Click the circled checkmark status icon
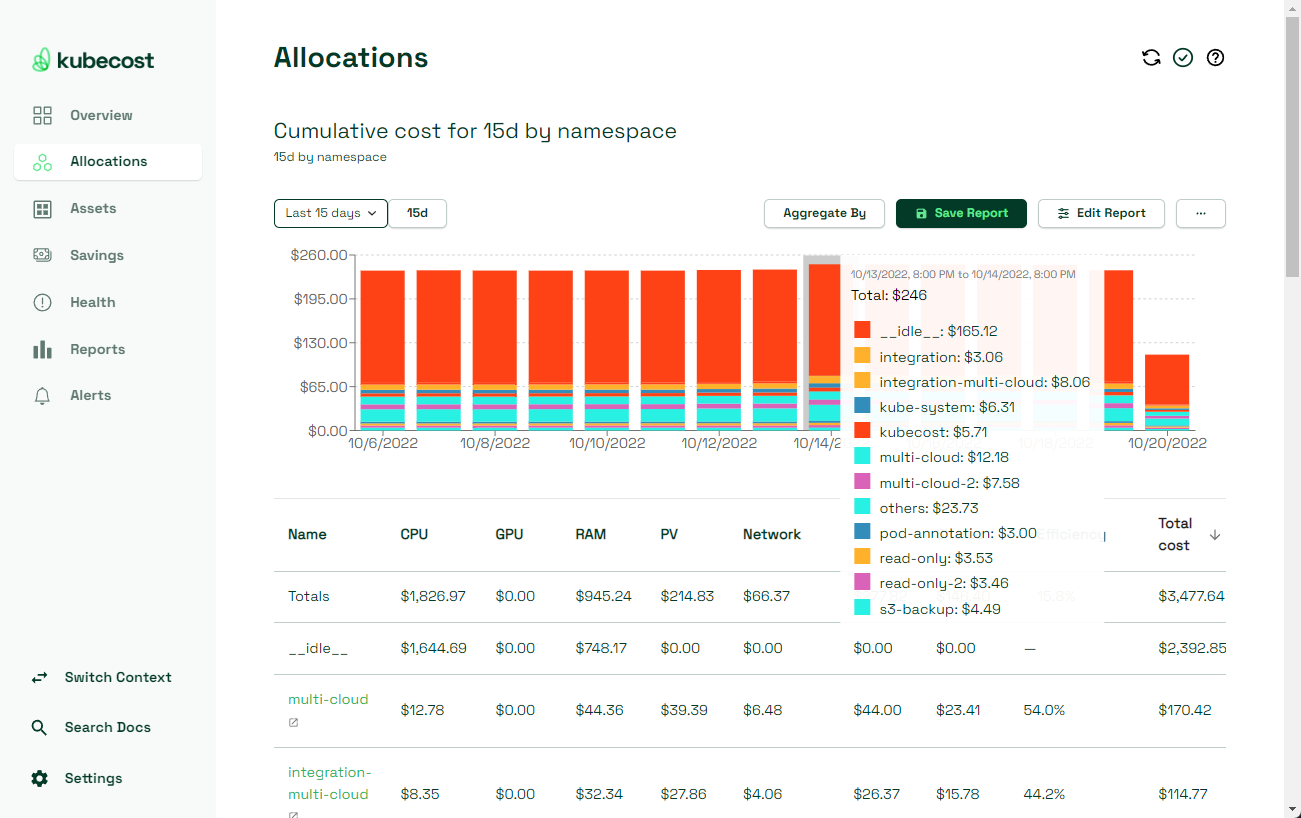 pyautogui.click(x=1183, y=58)
